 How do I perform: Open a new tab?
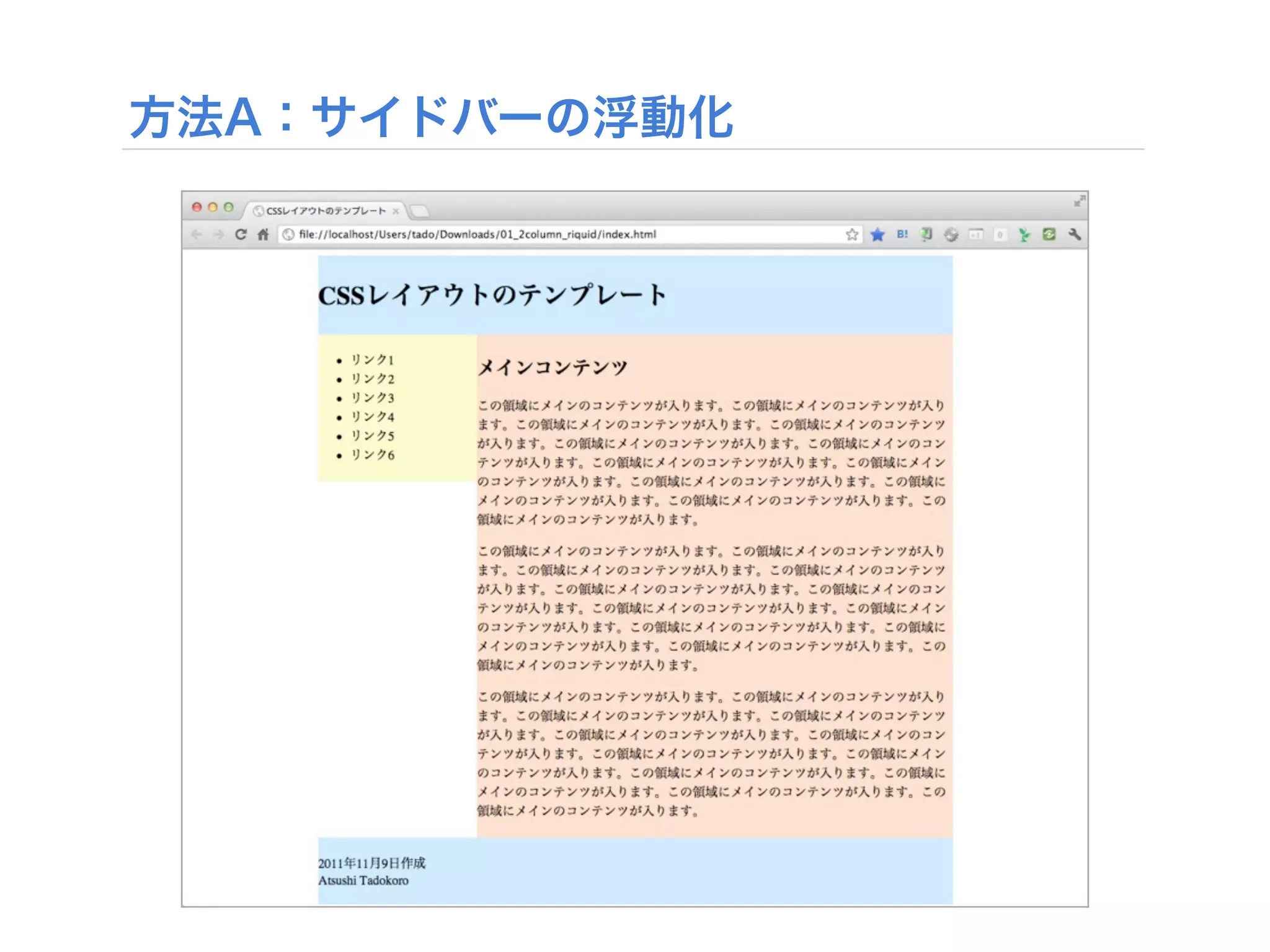tap(420, 211)
